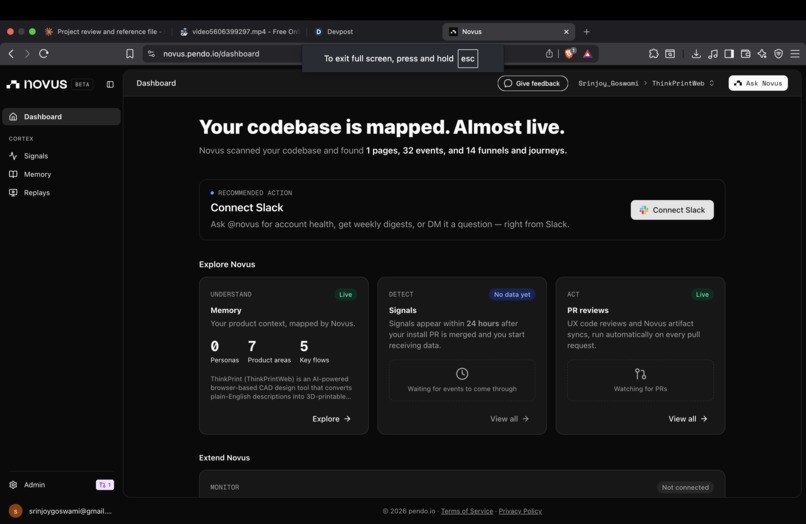Open the extensions puzzle icon
This screenshot has height=524, width=806.
click(653, 53)
